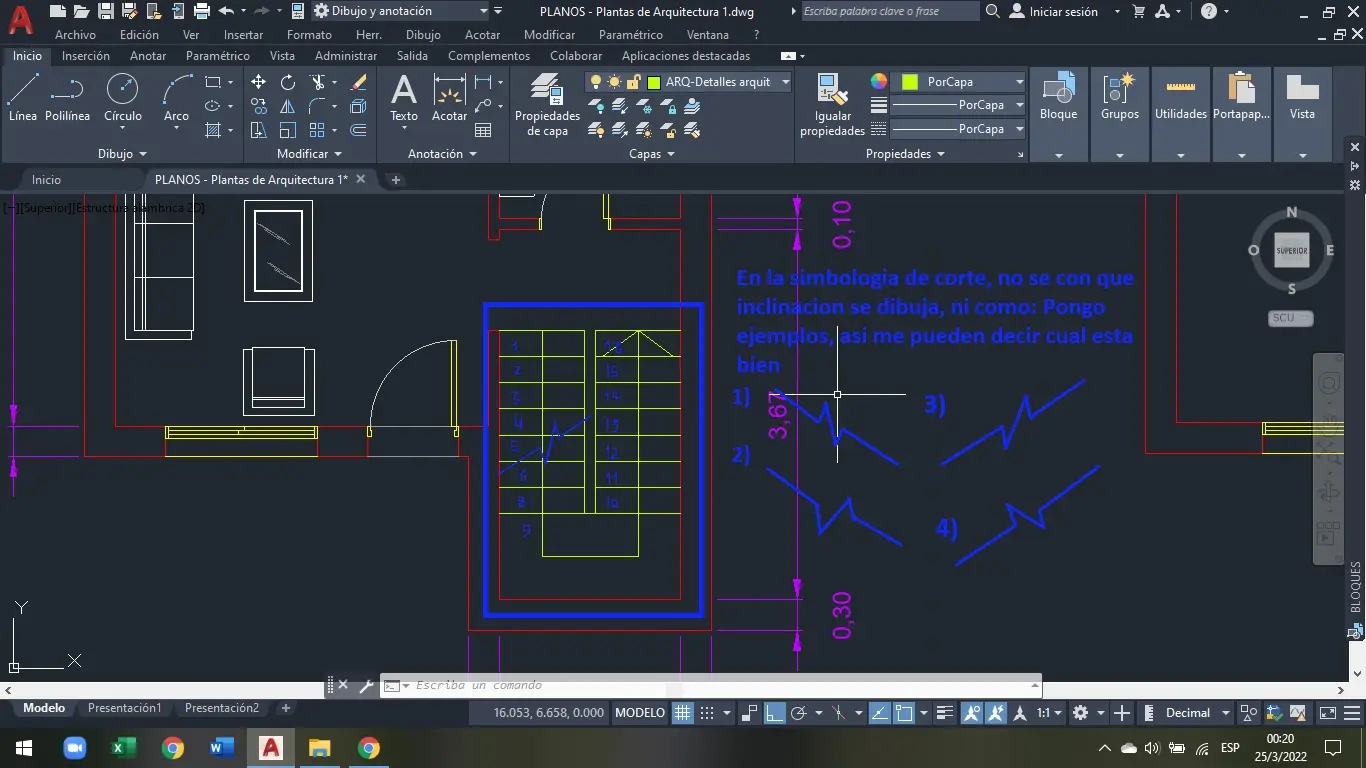Click the Portapapeles panel icon
1366x768 pixels.
click(x=1242, y=100)
